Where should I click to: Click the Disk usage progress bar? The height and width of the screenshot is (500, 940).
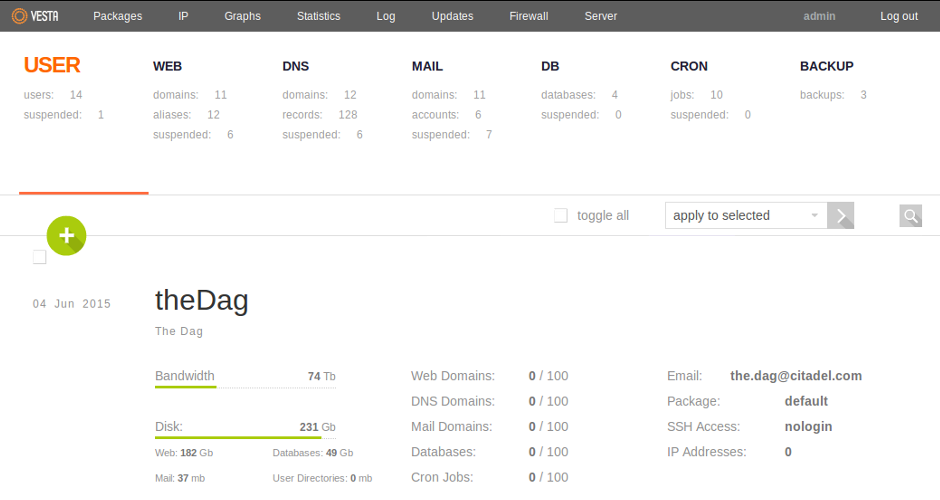pos(245,437)
